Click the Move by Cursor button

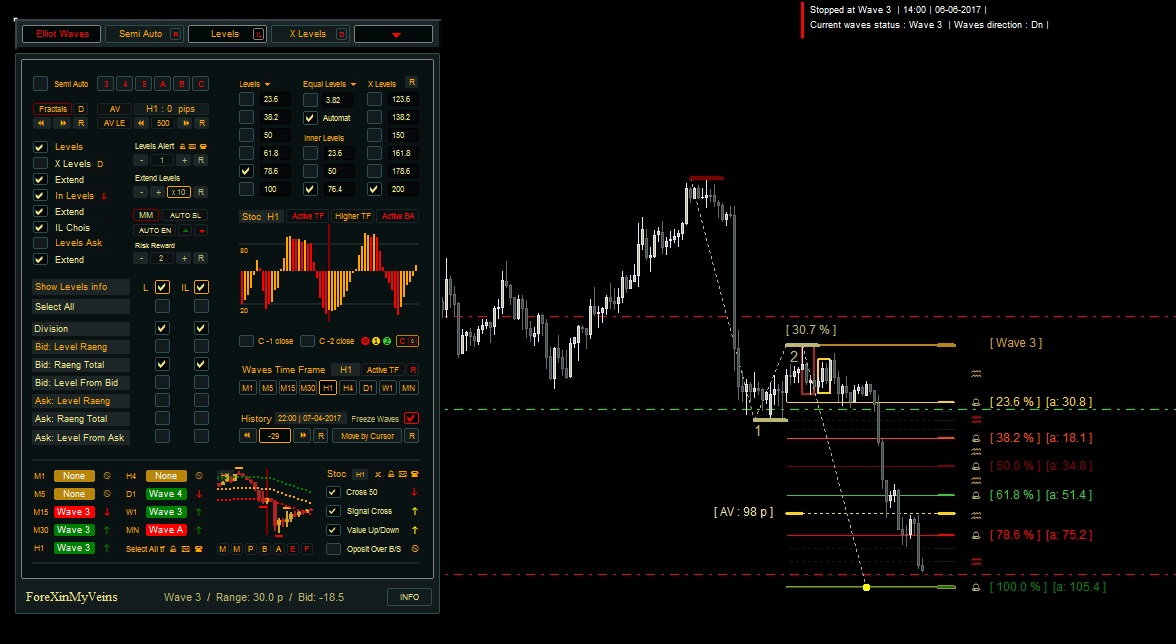click(367, 436)
